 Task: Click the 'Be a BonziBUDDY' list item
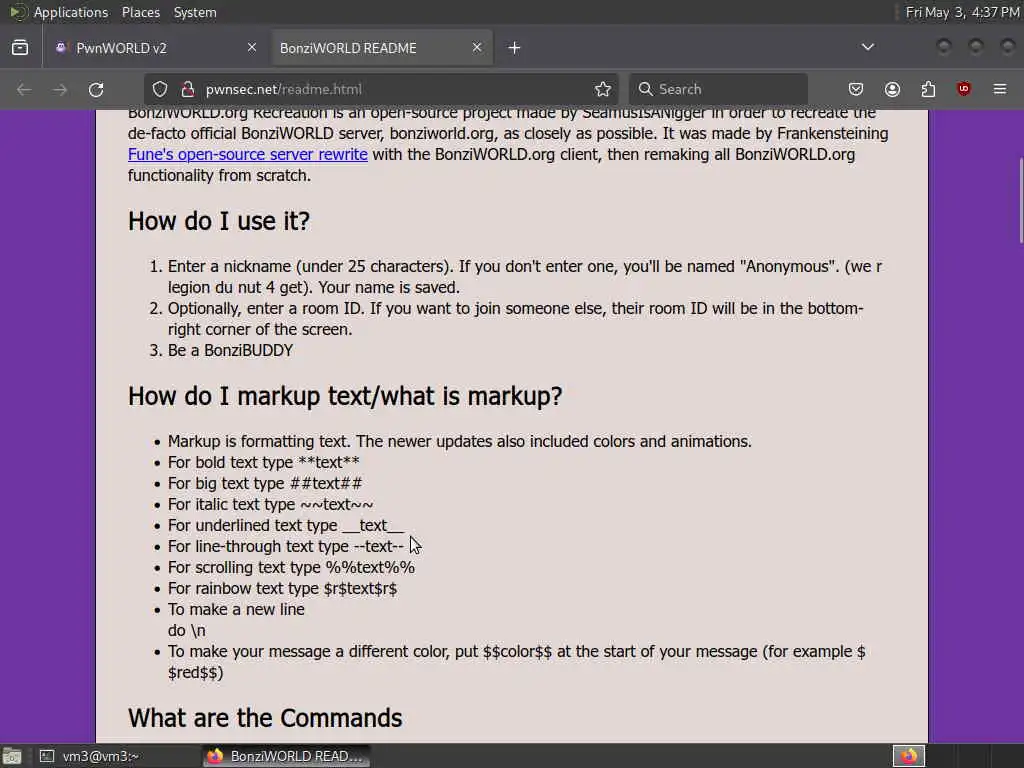point(231,351)
